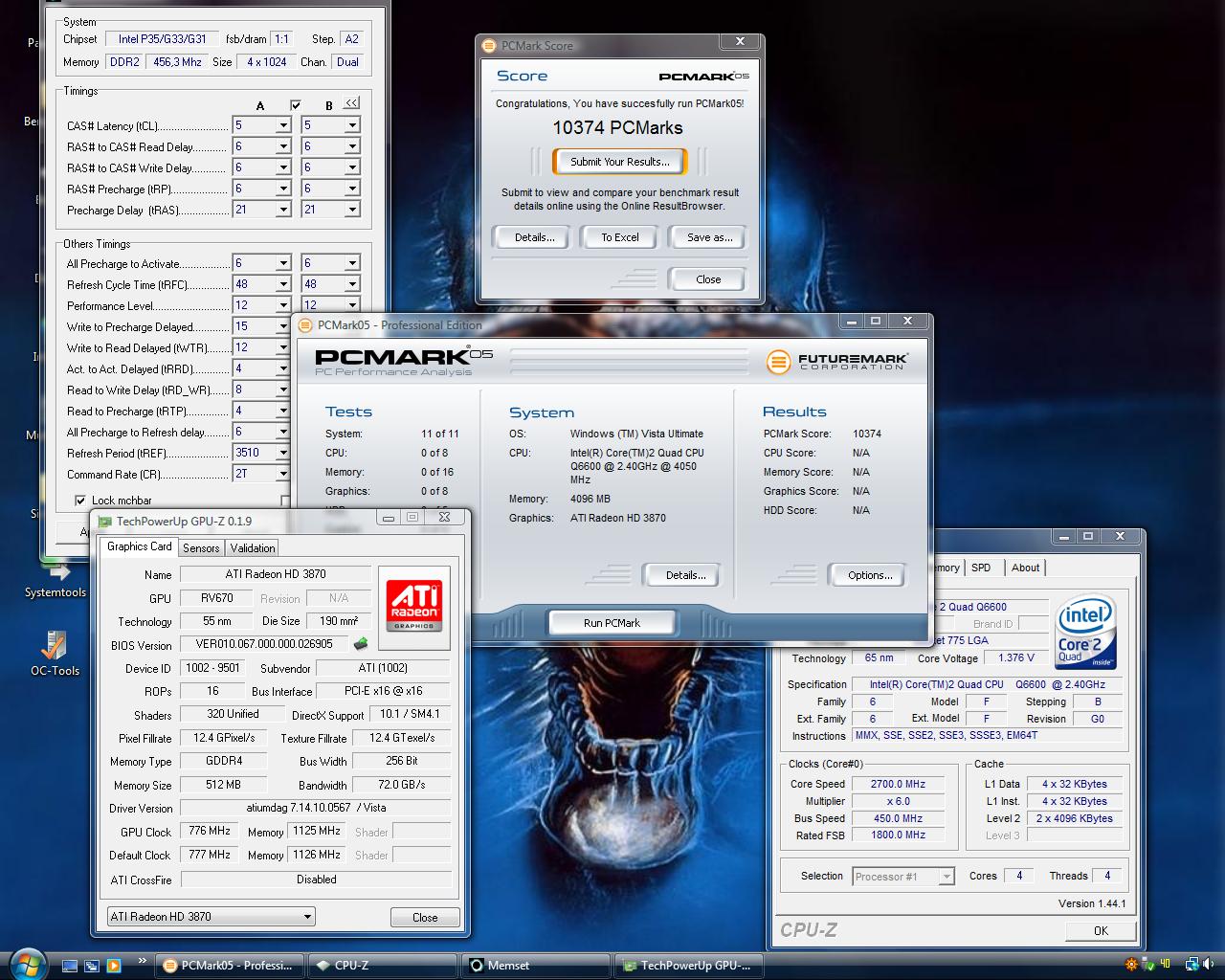
Task: Click the BIOS Version field in GPU-Z
Action: (265, 644)
